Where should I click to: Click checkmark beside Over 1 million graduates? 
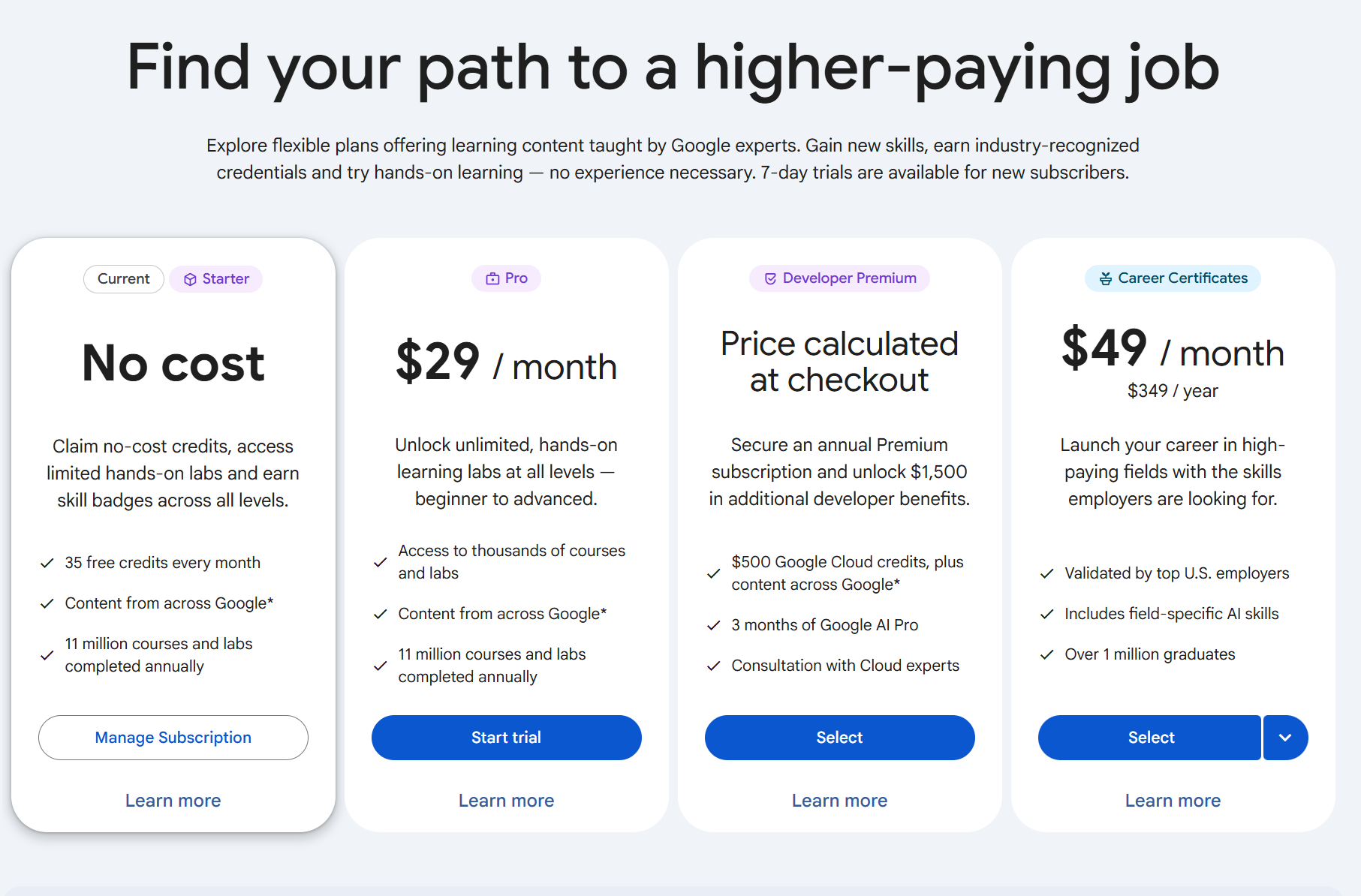1047,654
